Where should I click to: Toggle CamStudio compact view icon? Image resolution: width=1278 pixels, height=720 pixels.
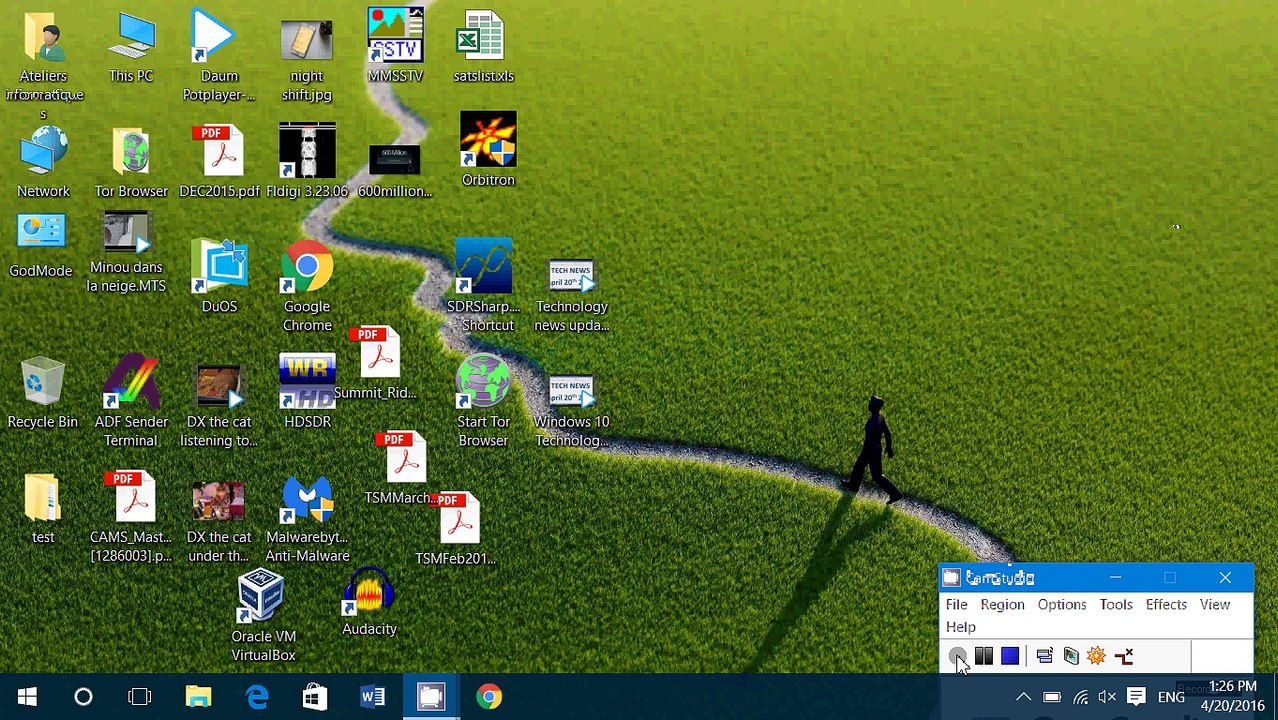click(x=1045, y=656)
